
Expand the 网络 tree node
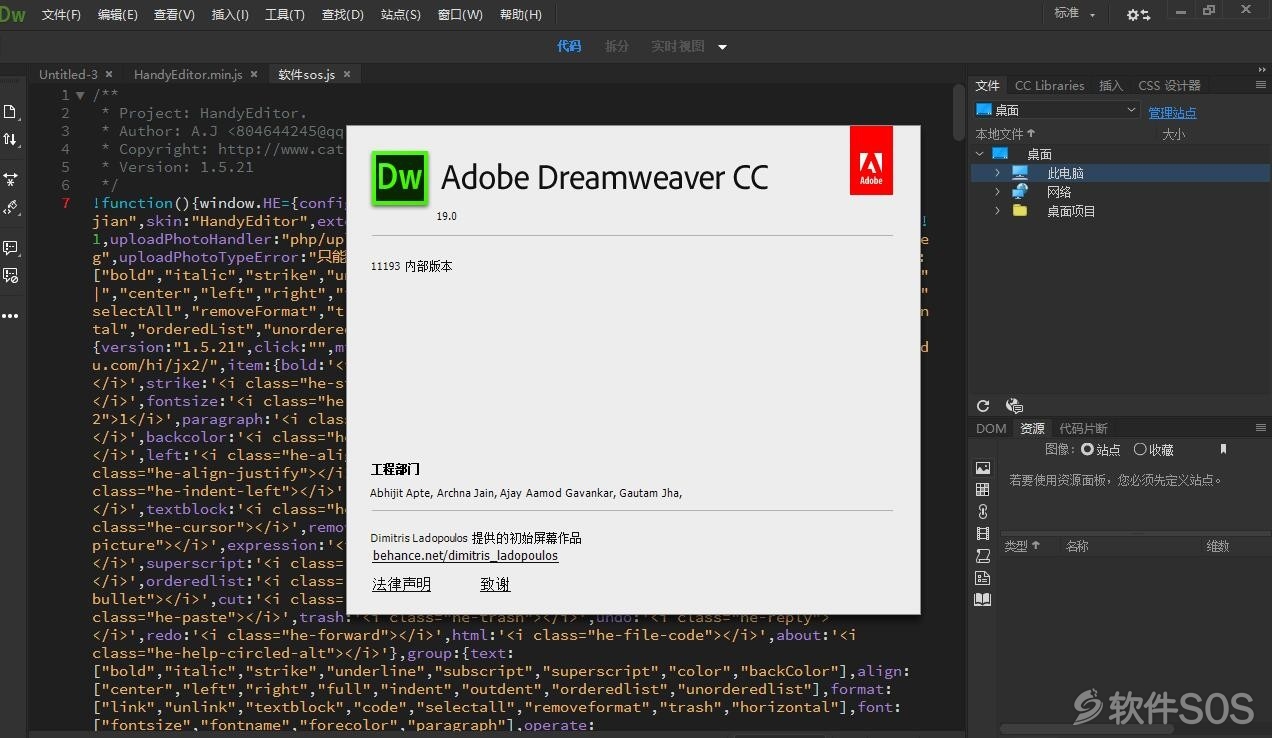tap(997, 192)
